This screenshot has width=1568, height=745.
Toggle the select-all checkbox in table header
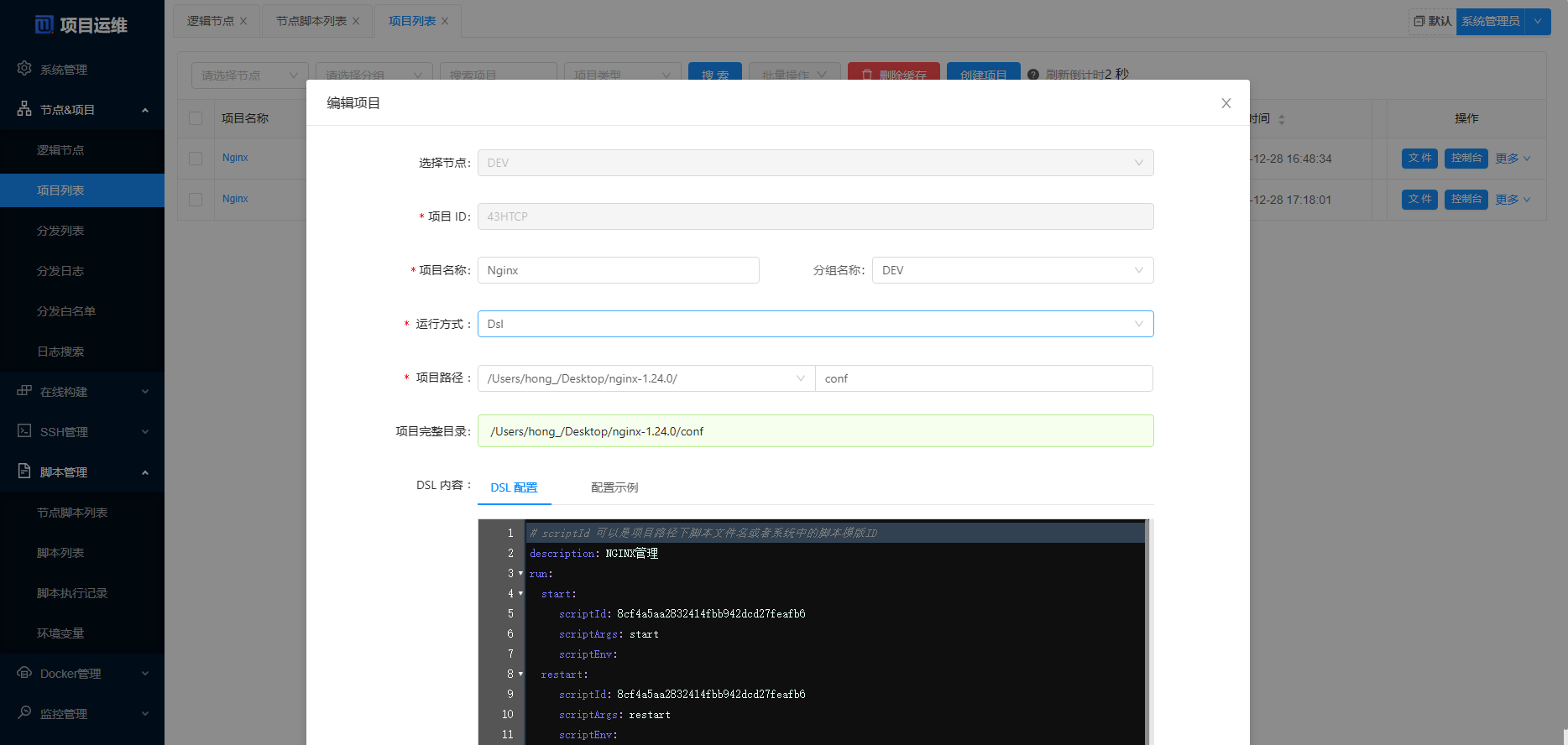pyautogui.click(x=196, y=118)
